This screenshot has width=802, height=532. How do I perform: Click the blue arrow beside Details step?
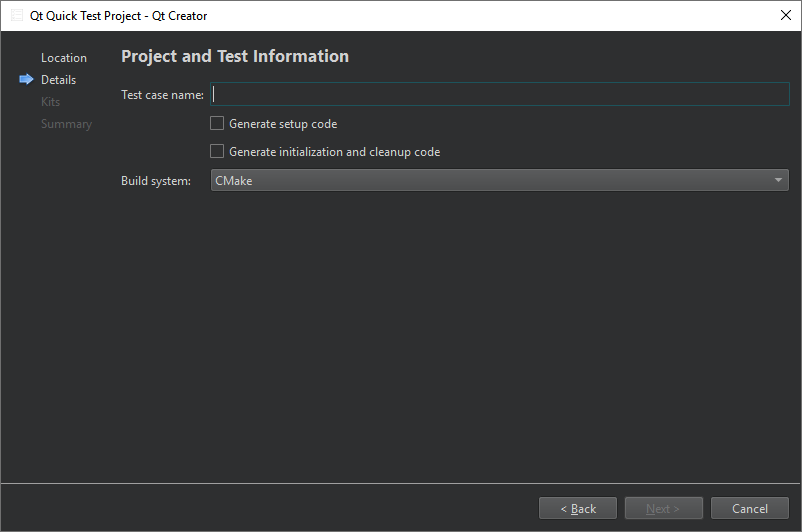pyautogui.click(x=26, y=80)
